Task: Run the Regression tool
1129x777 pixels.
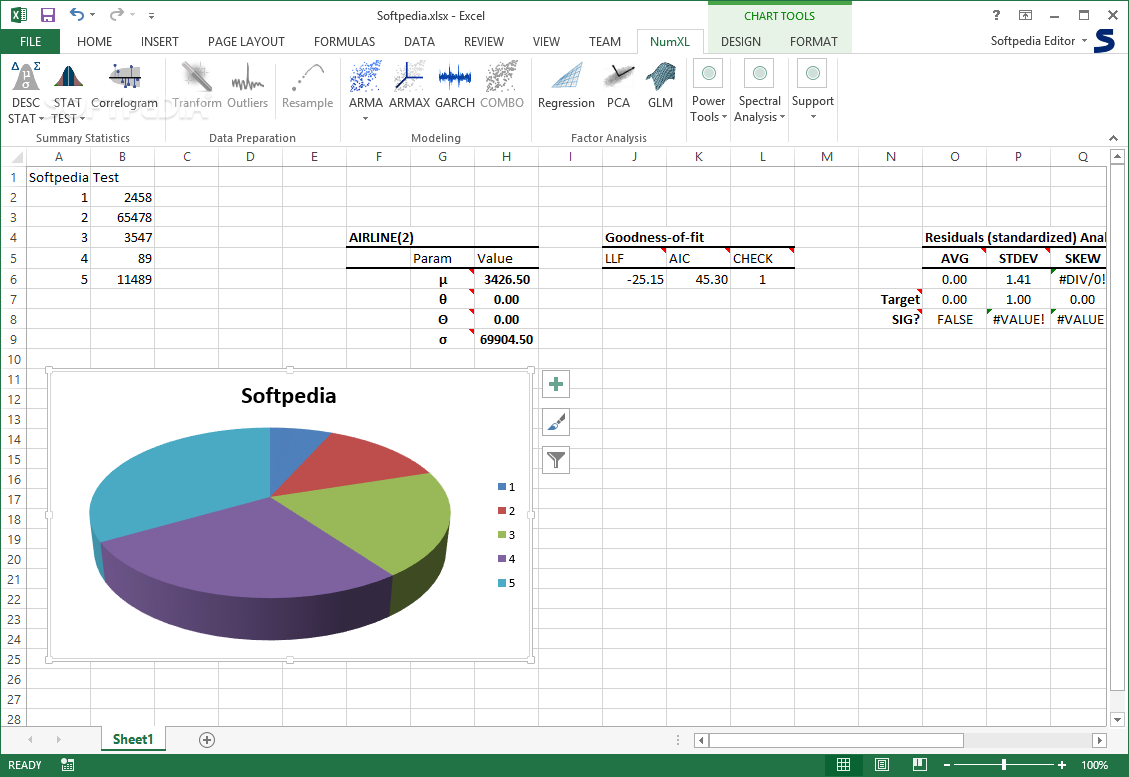Action: click(567, 86)
